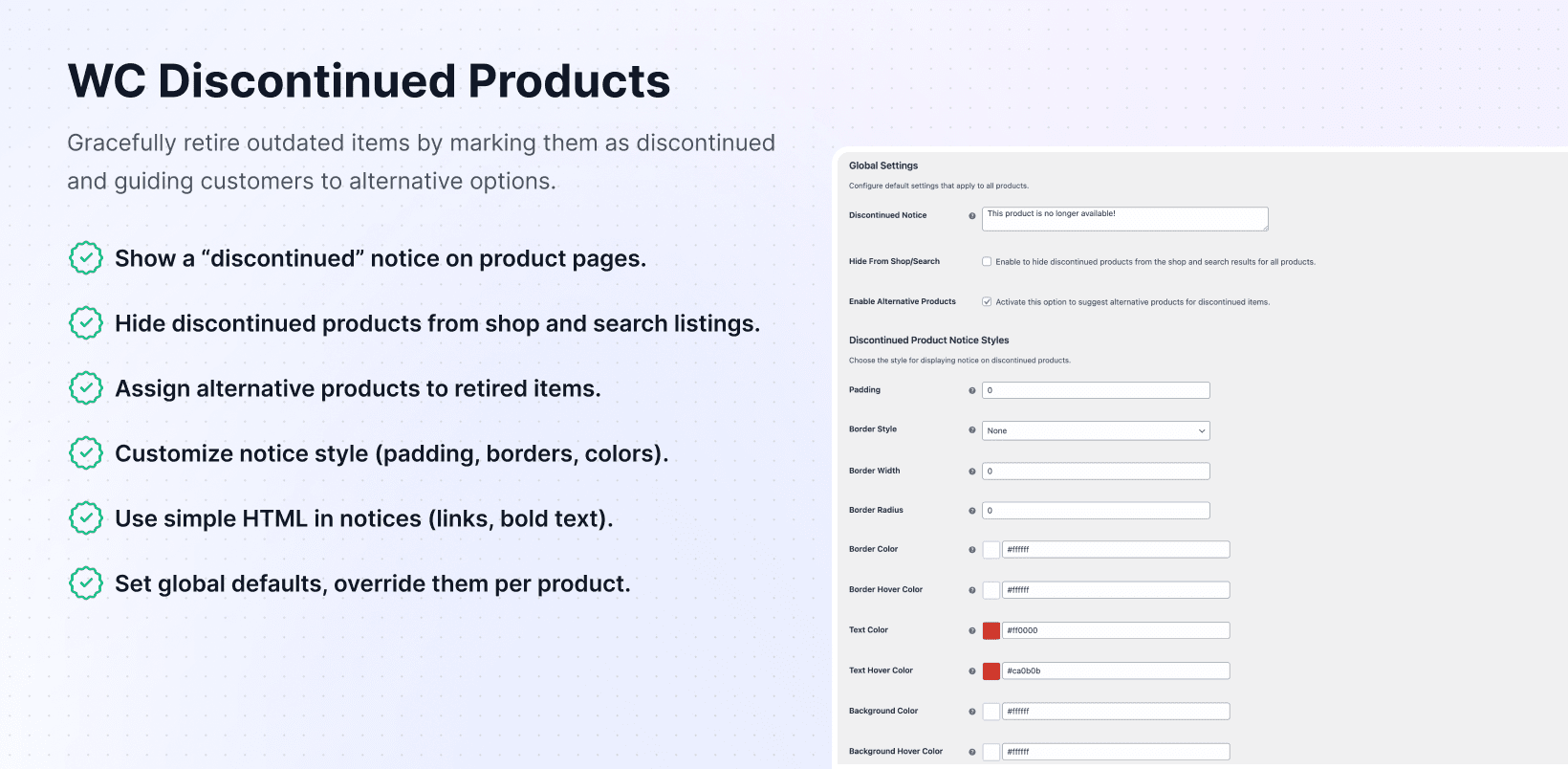Click the Discontinued Notice text area
The image size is (1568, 769).
[1124, 219]
